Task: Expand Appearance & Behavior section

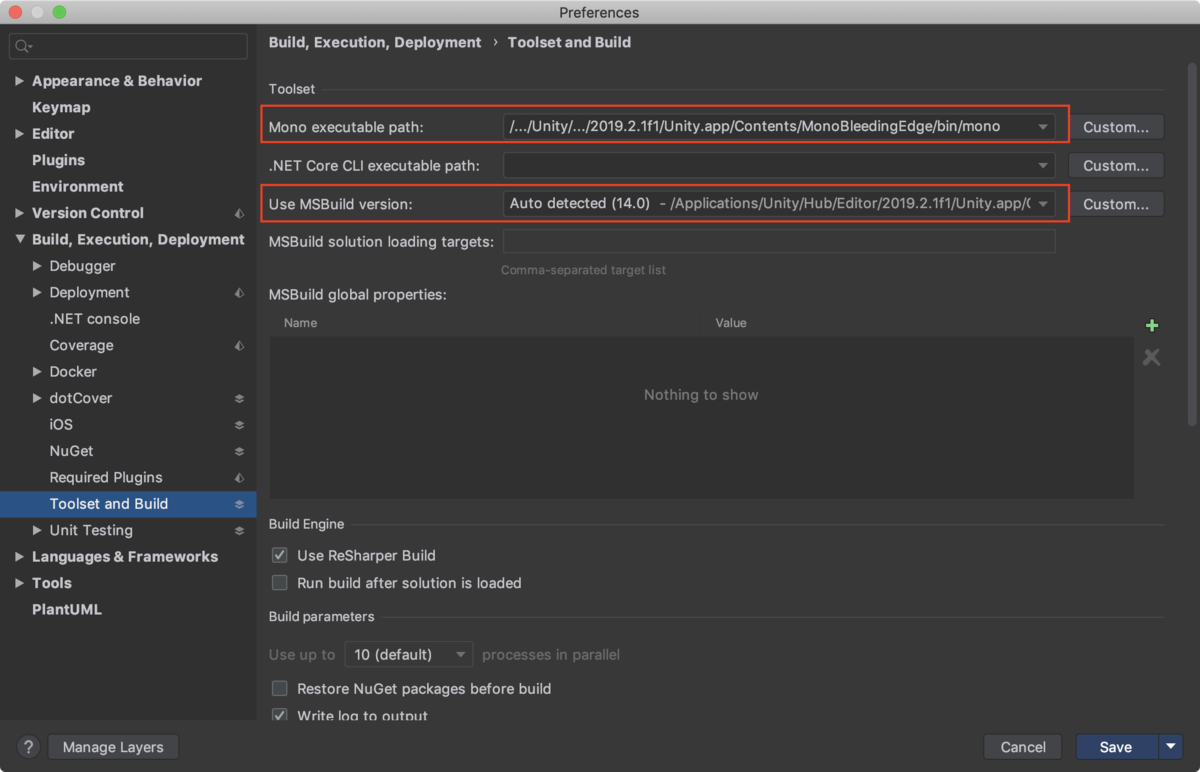Action: [x=19, y=81]
